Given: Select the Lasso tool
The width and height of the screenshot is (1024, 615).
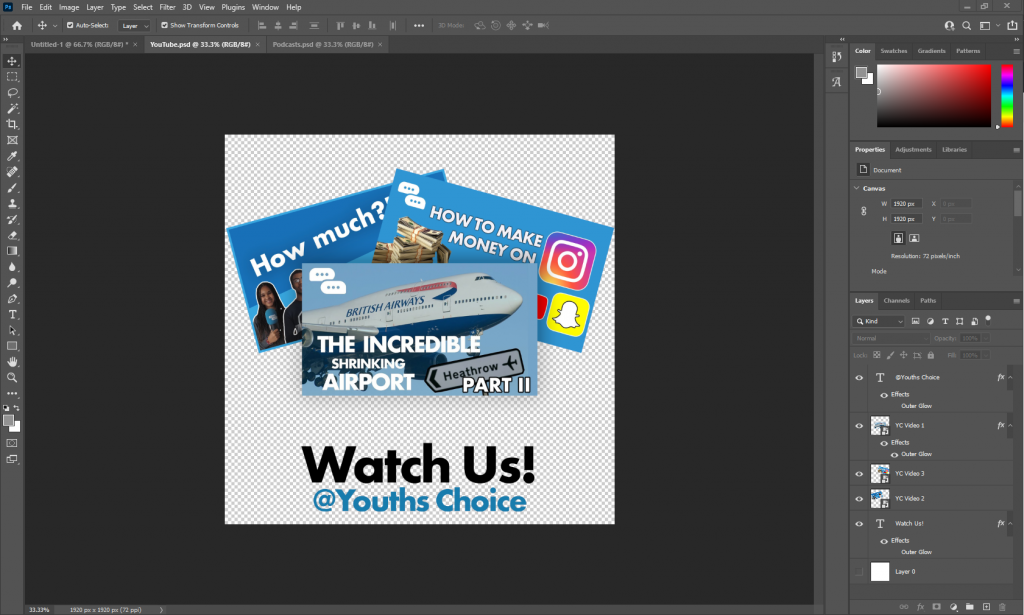Looking at the screenshot, I should (12, 92).
